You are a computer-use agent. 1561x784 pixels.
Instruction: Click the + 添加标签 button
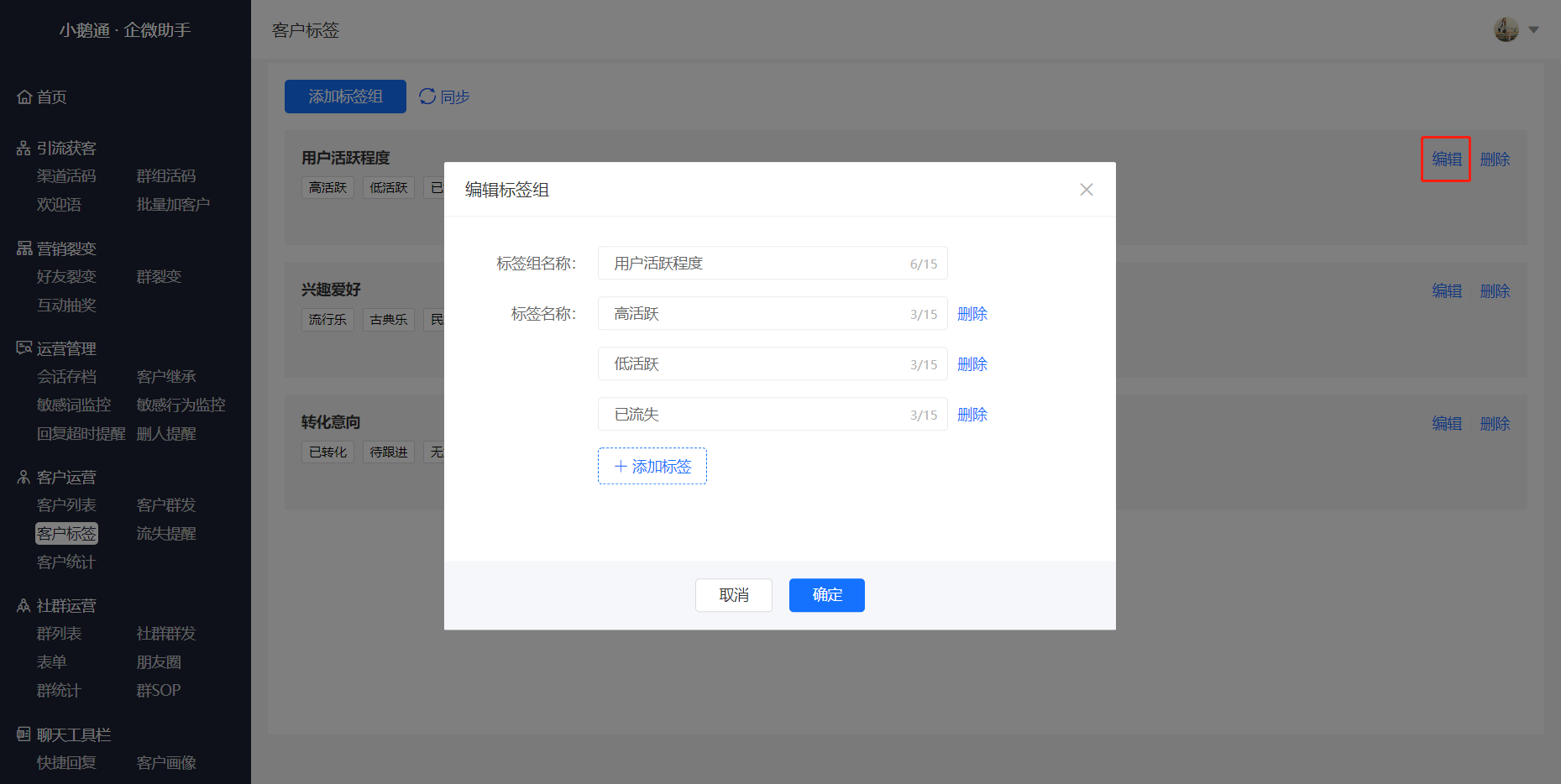pos(652,466)
